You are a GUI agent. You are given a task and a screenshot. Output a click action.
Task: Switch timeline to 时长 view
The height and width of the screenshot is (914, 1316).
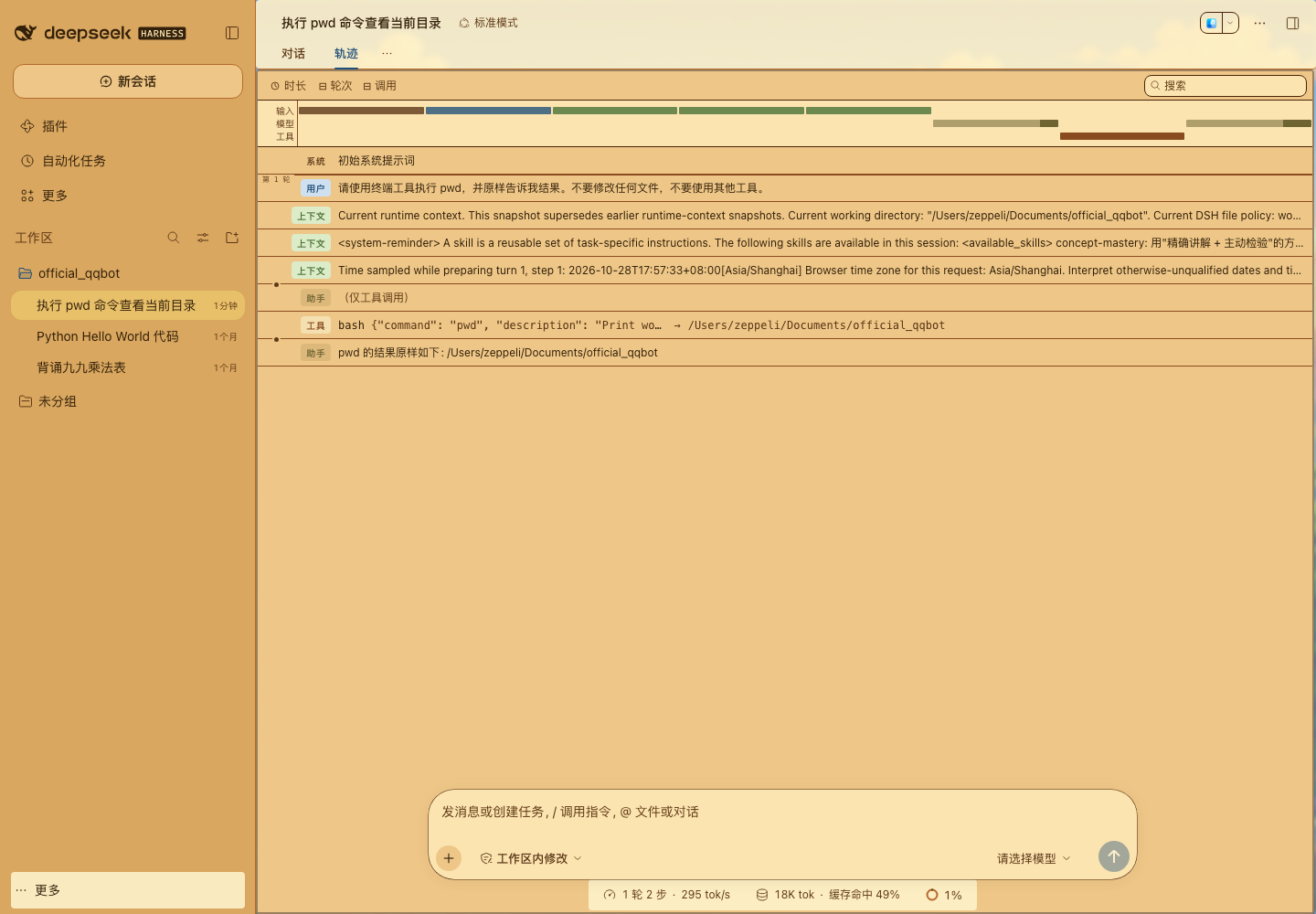(289, 86)
